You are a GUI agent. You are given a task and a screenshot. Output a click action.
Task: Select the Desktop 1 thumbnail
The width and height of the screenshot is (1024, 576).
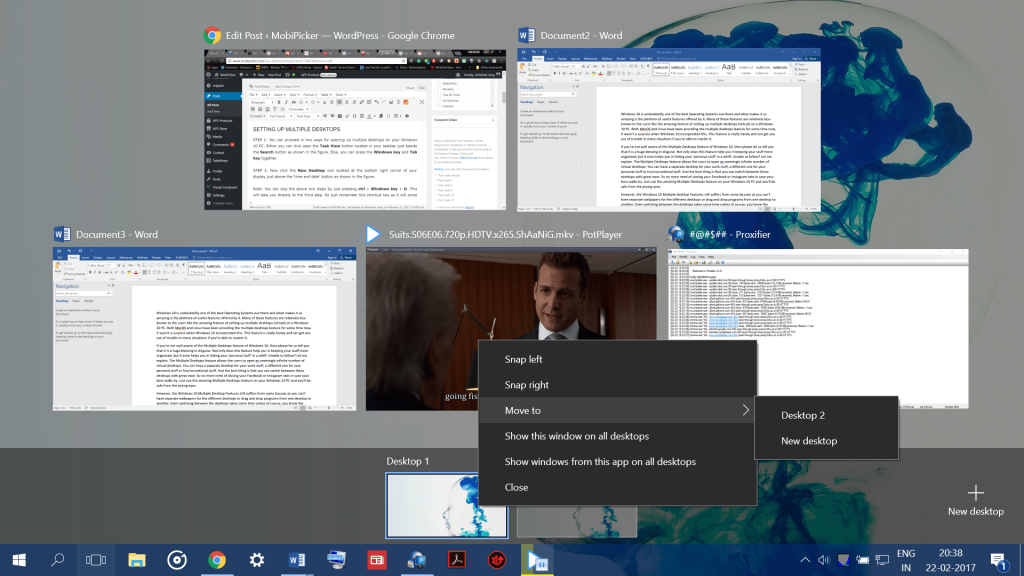coord(447,505)
